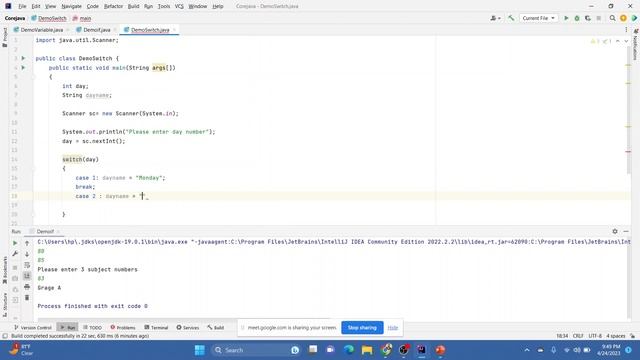Click the grey stop button in the top toolbar
Viewport: 640px width, 360px height.
click(x=598, y=18)
